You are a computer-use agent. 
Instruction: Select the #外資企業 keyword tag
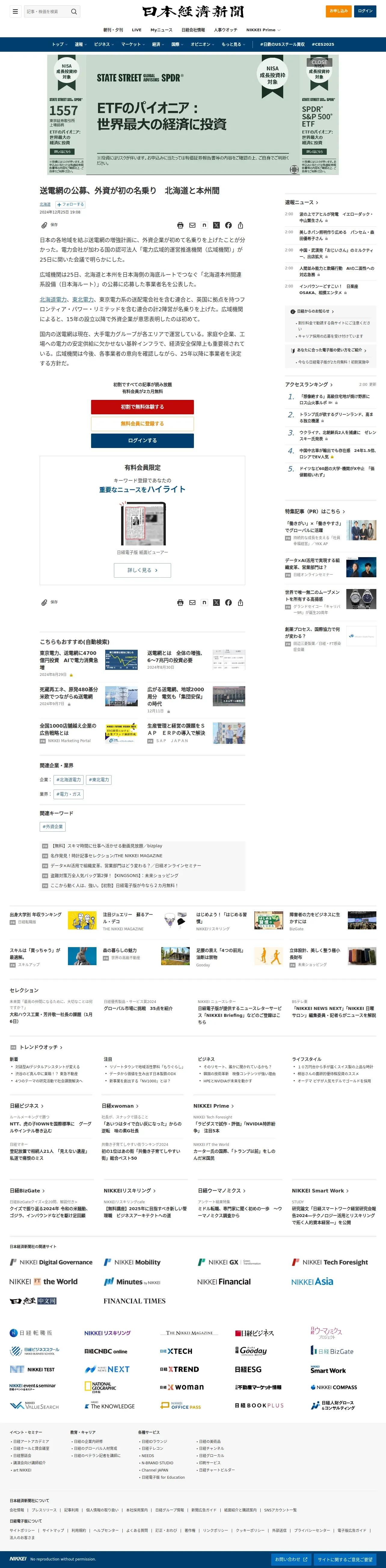coord(52,827)
